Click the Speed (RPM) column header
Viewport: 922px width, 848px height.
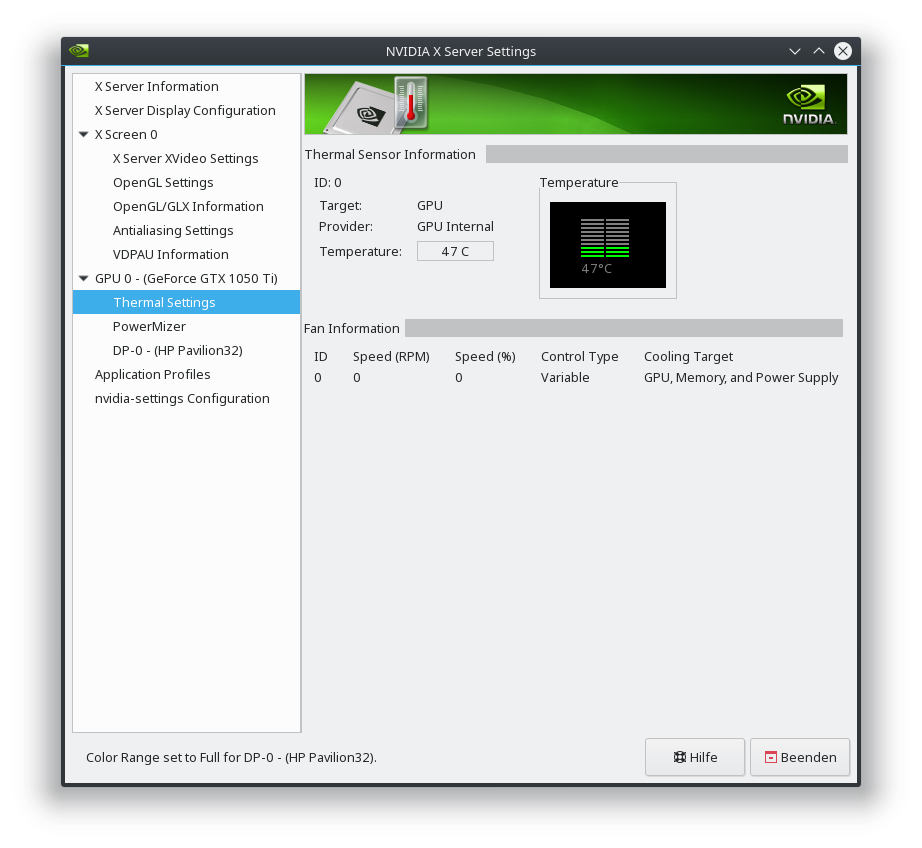(x=391, y=357)
